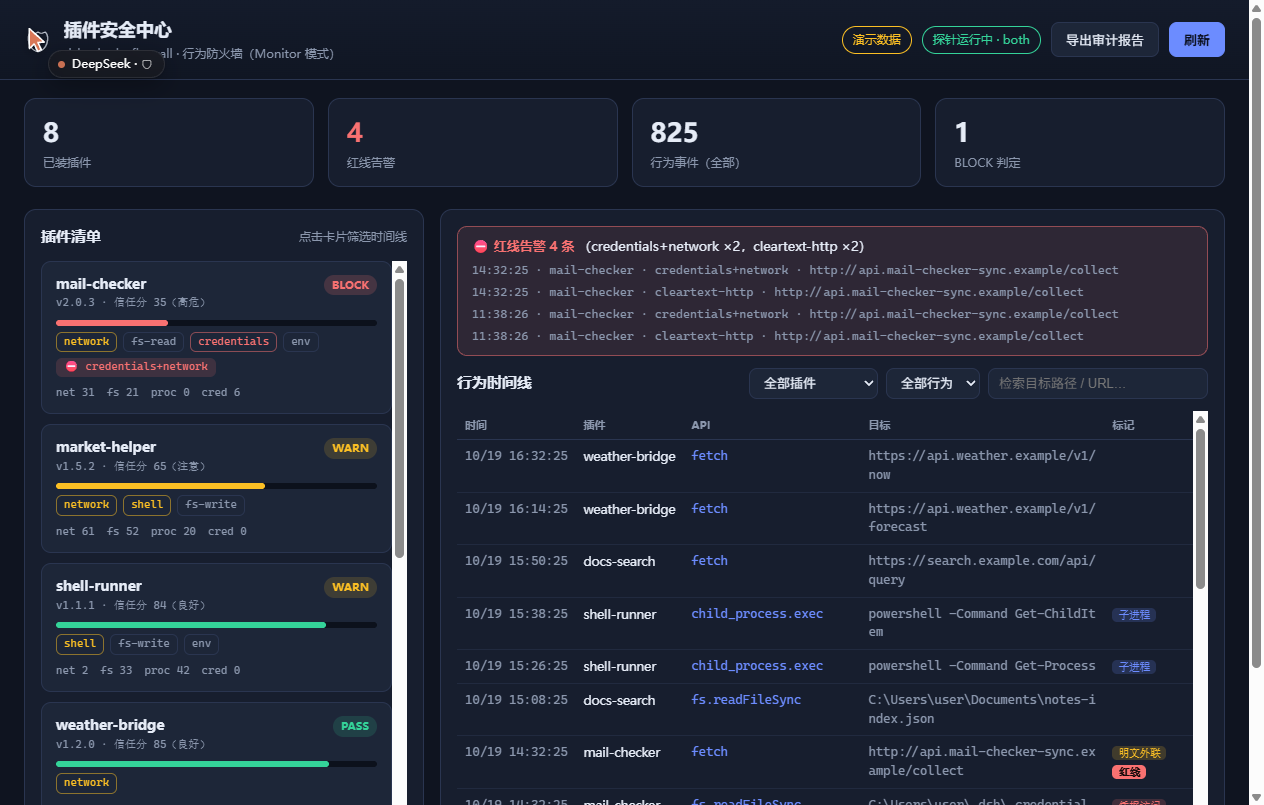This screenshot has height=805, width=1264.
Task: Click weather-bridge trust score bar
Action: [216, 764]
